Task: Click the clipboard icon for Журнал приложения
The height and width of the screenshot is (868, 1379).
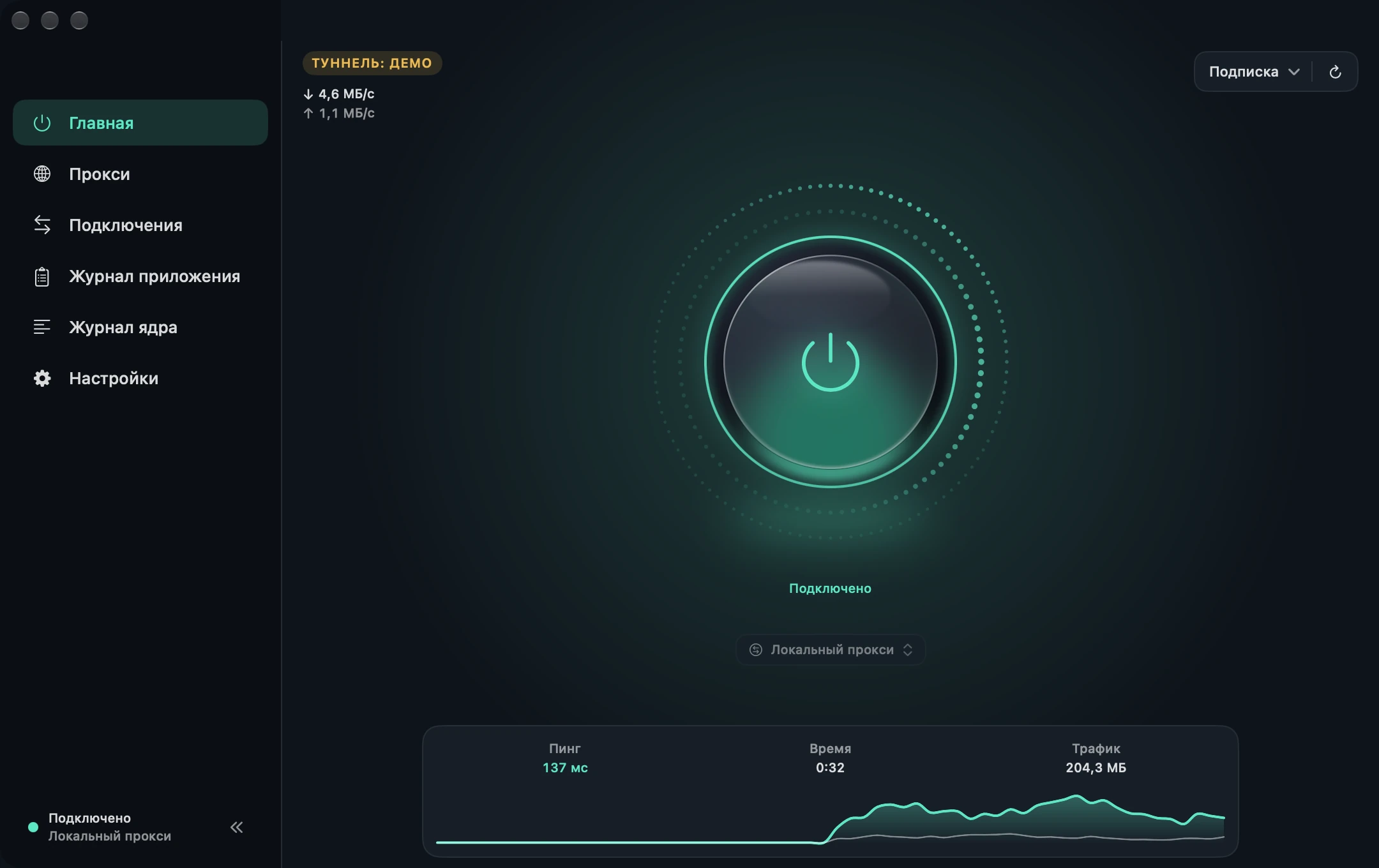Action: pos(42,276)
